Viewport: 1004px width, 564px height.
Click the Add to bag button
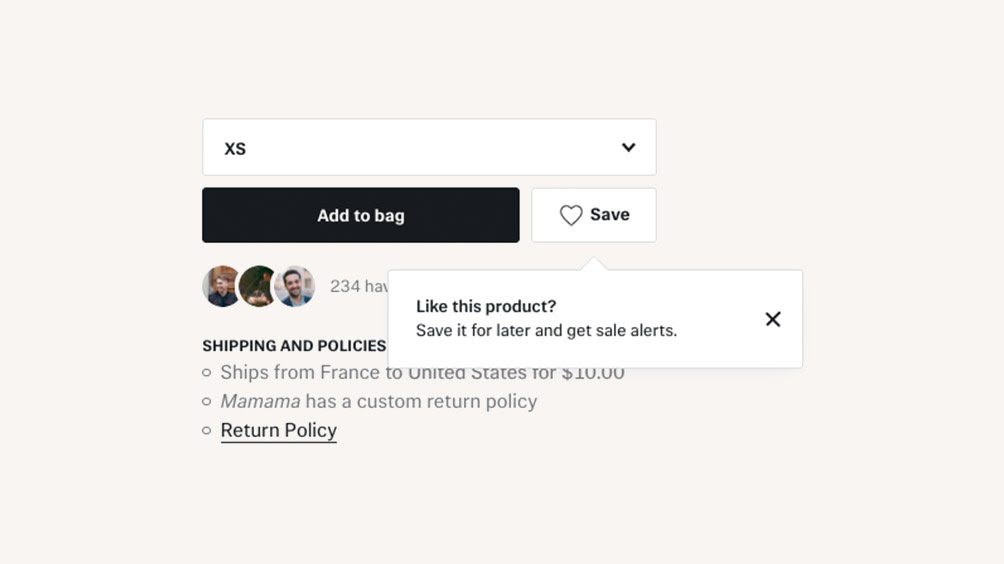[x=360, y=215]
